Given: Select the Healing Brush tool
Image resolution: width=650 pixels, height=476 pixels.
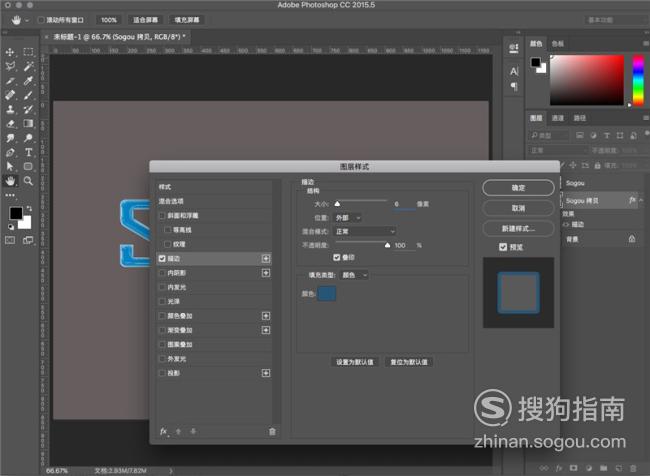Looking at the screenshot, I should [x=10, y=95].
